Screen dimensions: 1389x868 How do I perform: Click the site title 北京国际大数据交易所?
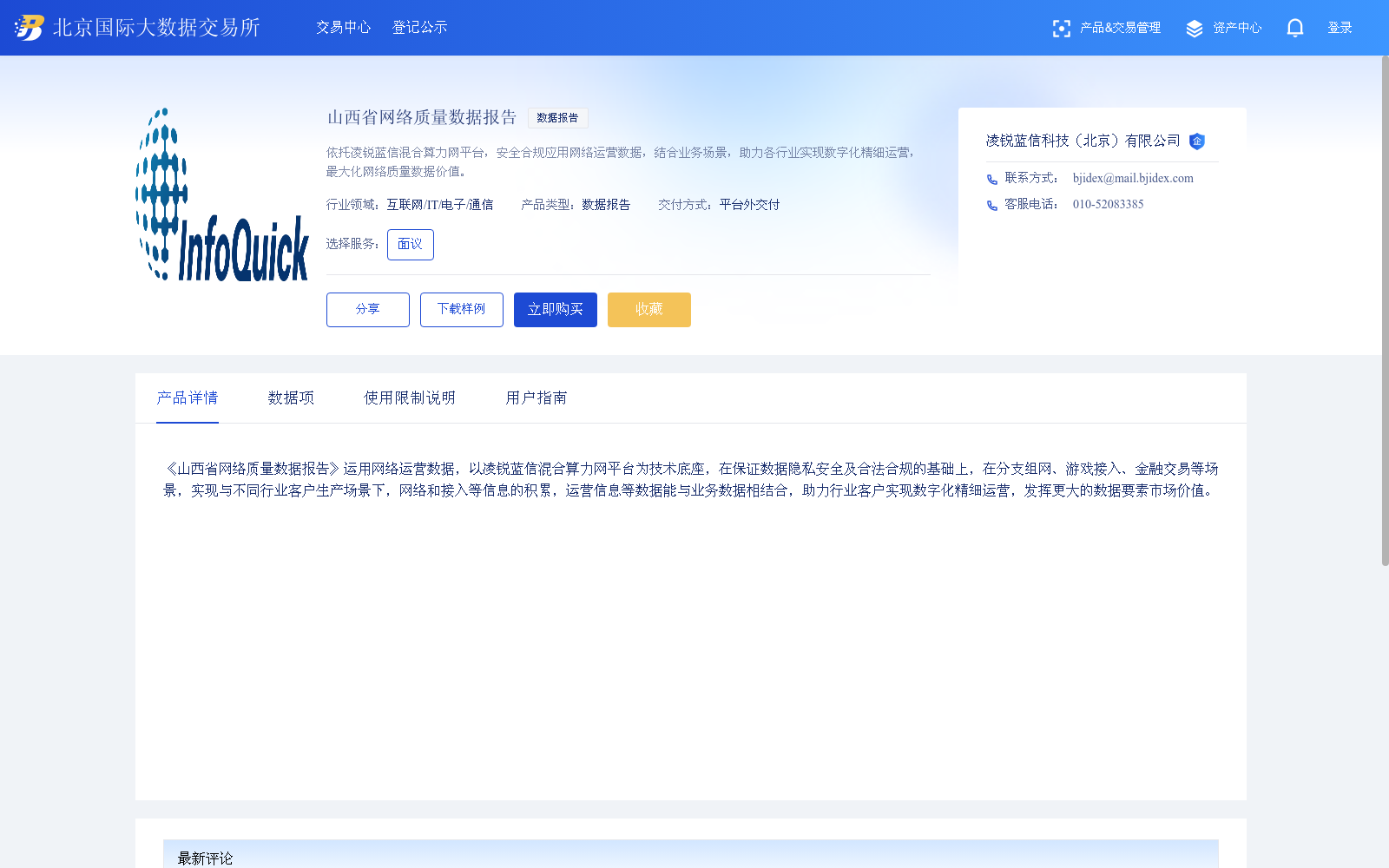pos(156,28)
